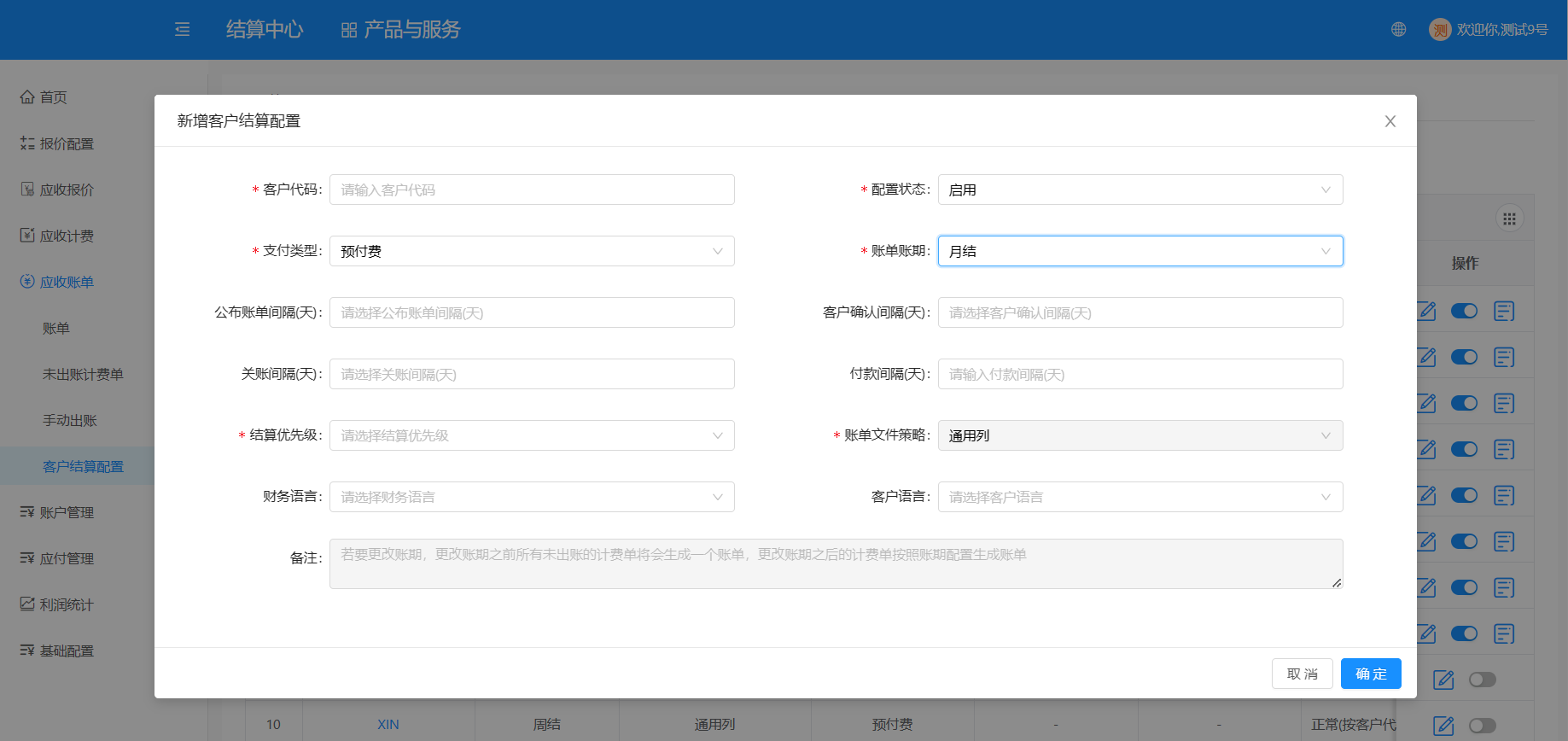Click the 通用列 cell in the XIN row
This screenshot has height=741, width=1568.
(714, 725)
